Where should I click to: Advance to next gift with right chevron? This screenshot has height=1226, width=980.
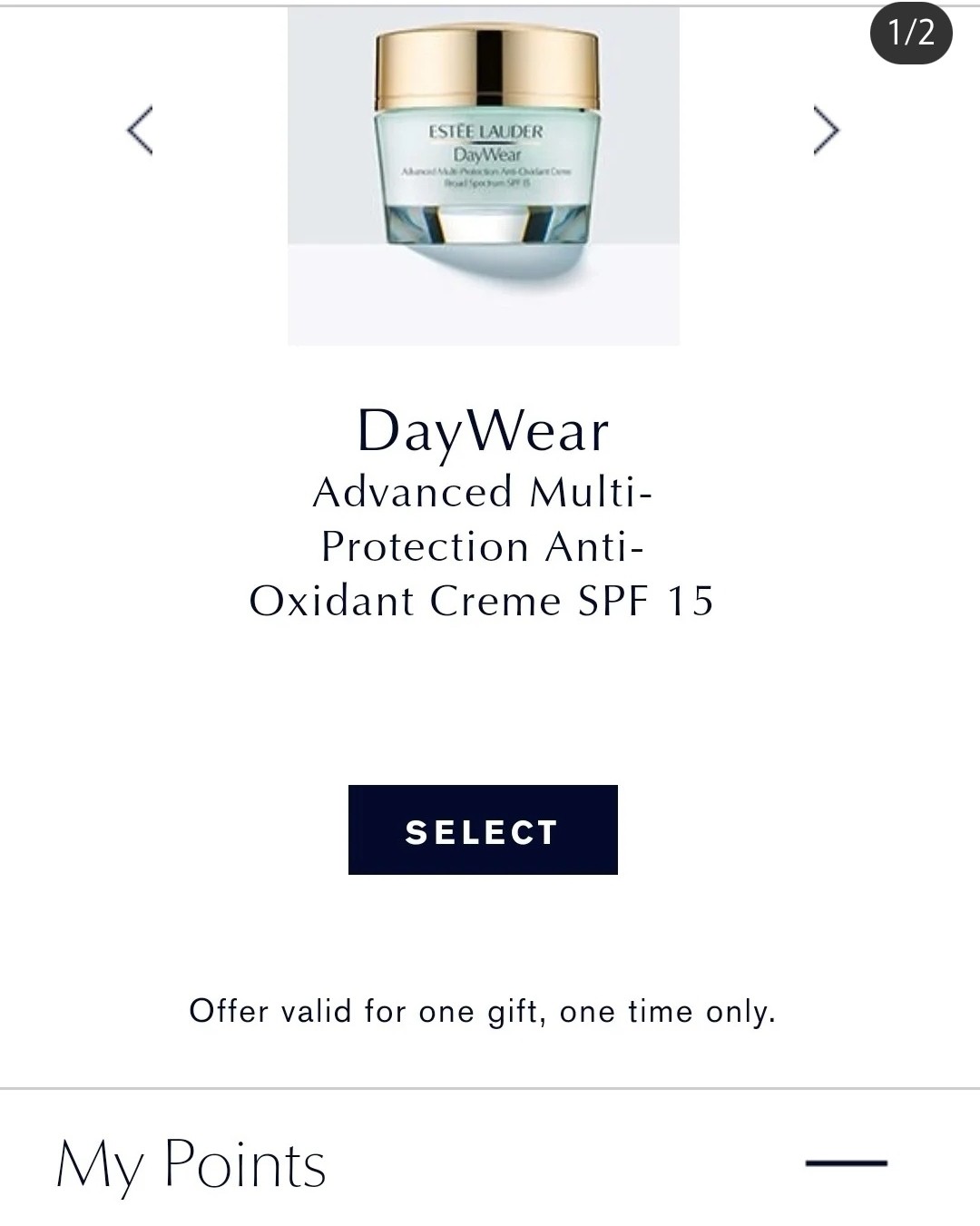pos(826,131)
